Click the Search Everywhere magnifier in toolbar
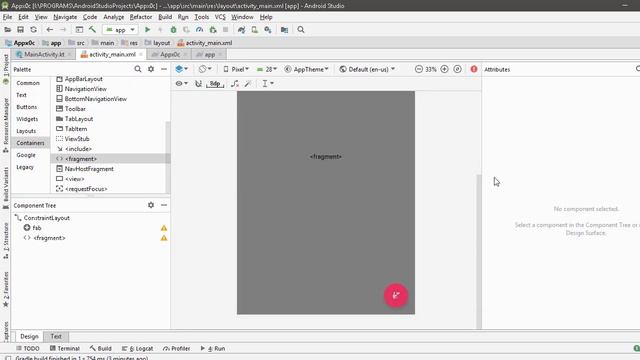 tap(301, 30)
